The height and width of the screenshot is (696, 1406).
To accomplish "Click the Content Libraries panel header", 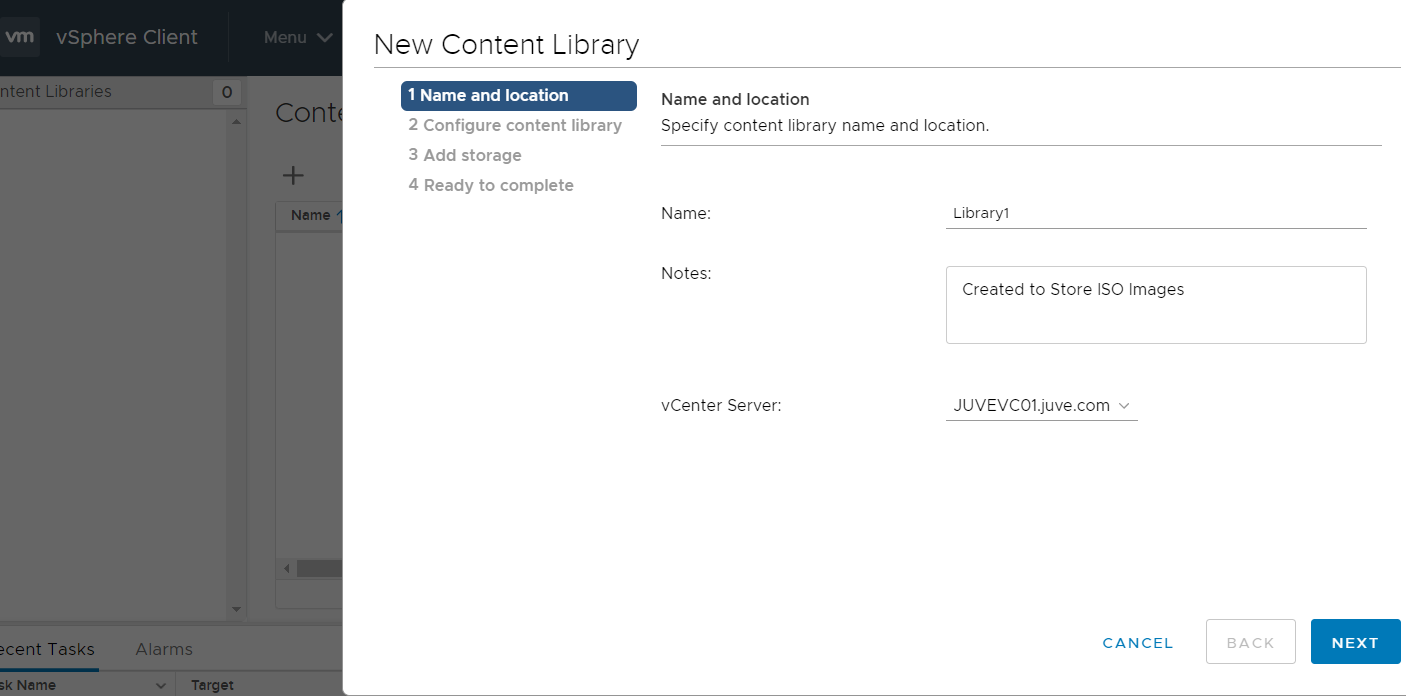I will [x=55, y=91].
